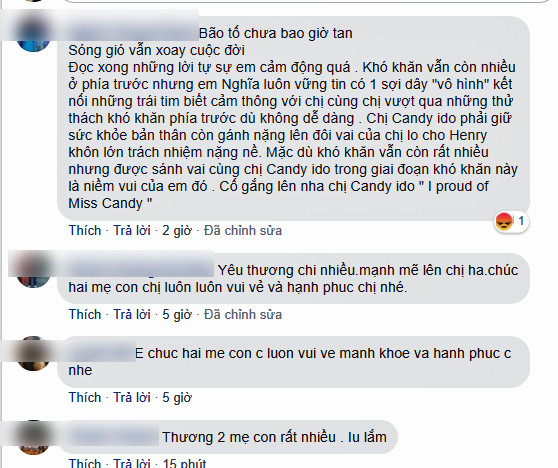Open the first commenter's profile picture
The width and height of the screenshot is (558, 468).
[33, 36]
